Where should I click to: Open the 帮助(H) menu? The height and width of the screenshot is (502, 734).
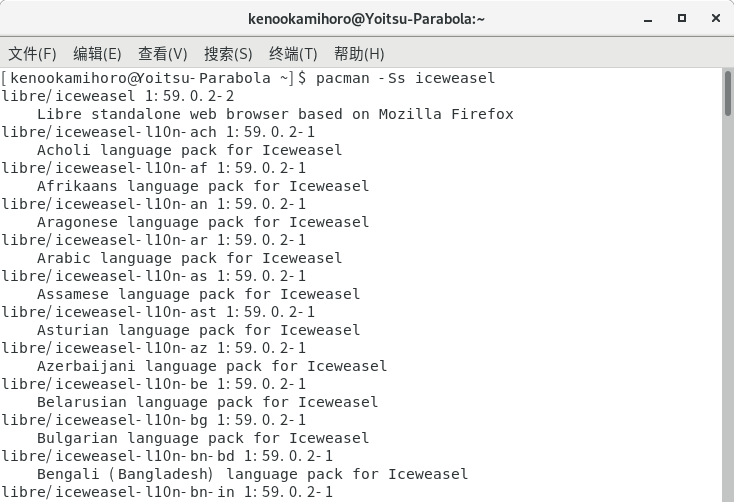pyautogui.click(x=359, y=54)
